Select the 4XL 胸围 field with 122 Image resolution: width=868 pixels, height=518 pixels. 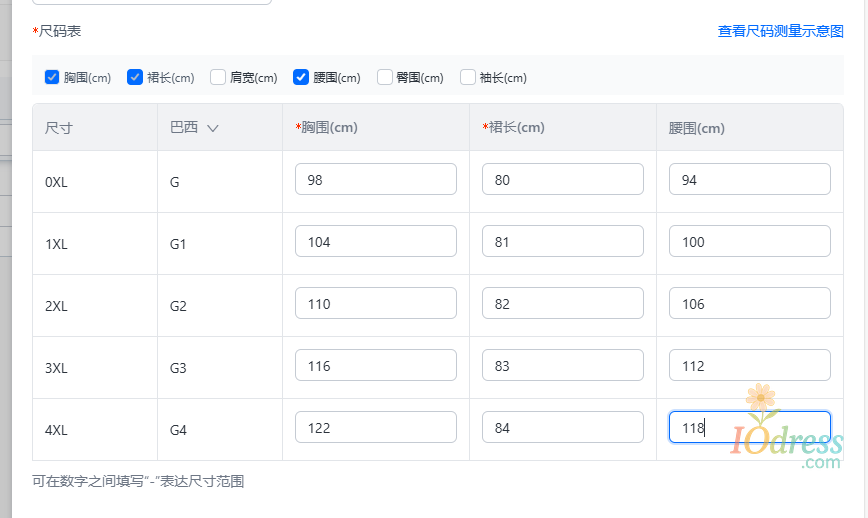[375, 428]
